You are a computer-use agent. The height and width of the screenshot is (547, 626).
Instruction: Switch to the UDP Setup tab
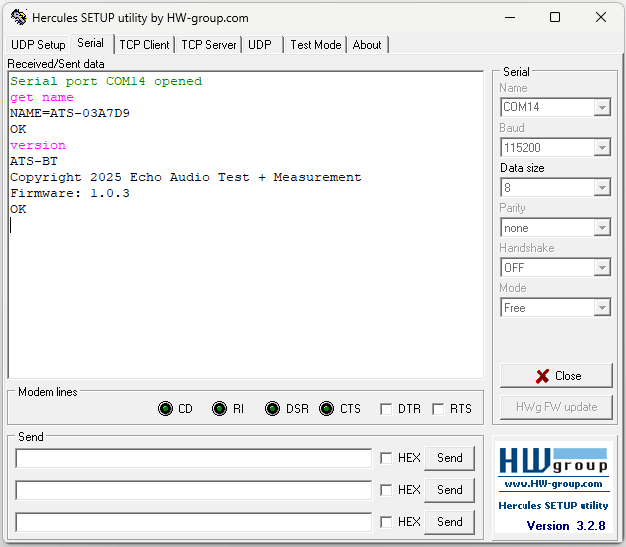click(x=38, y=45)
